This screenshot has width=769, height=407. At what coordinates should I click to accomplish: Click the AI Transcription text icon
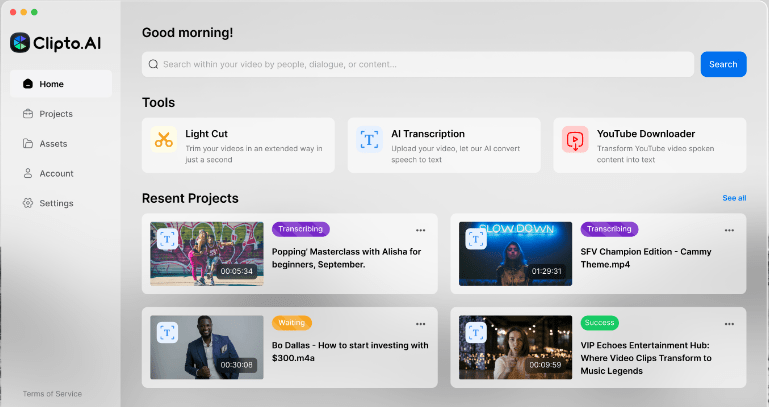pyautogui.click(x=369, y=139)
